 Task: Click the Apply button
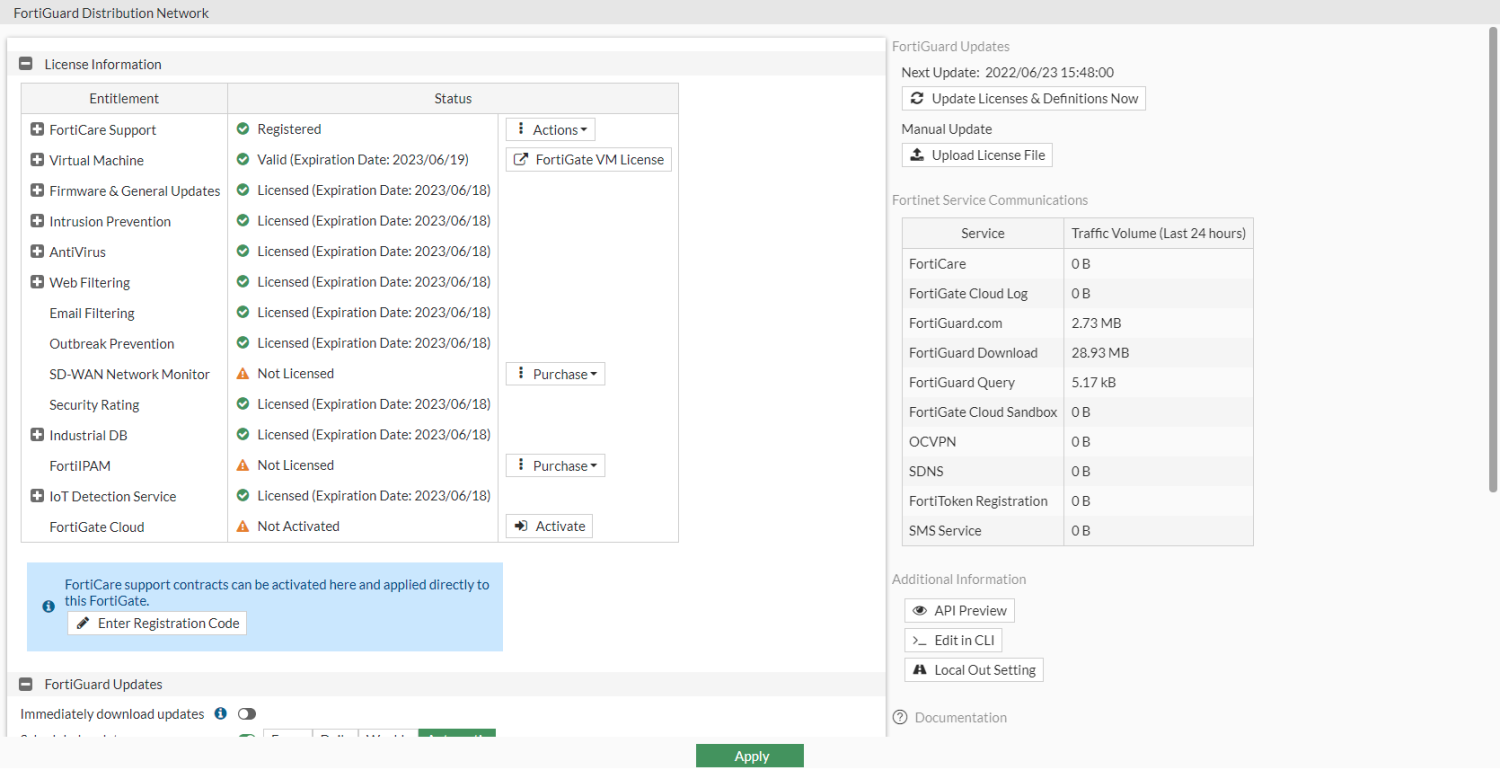749,755
